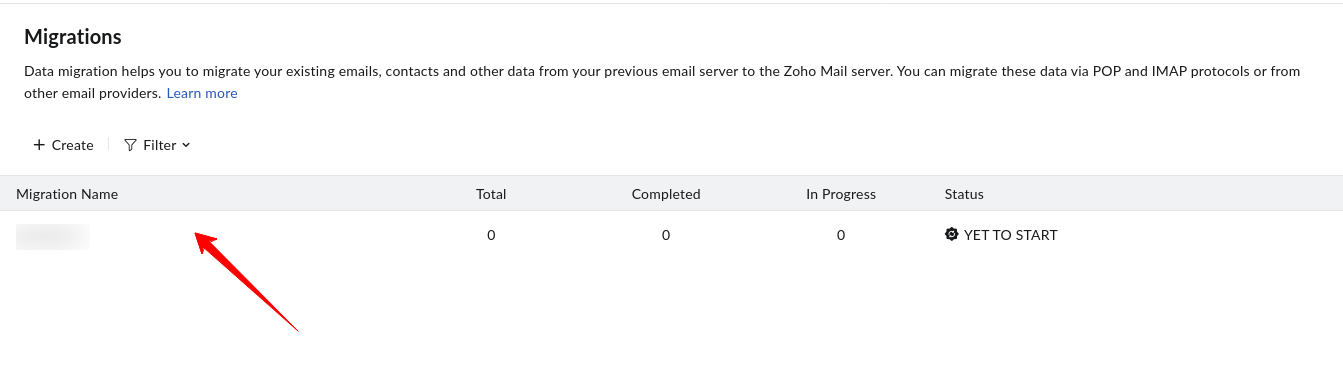Click the Migrations page heading
Screen dimensions: 1343x366
pos(73,37)
